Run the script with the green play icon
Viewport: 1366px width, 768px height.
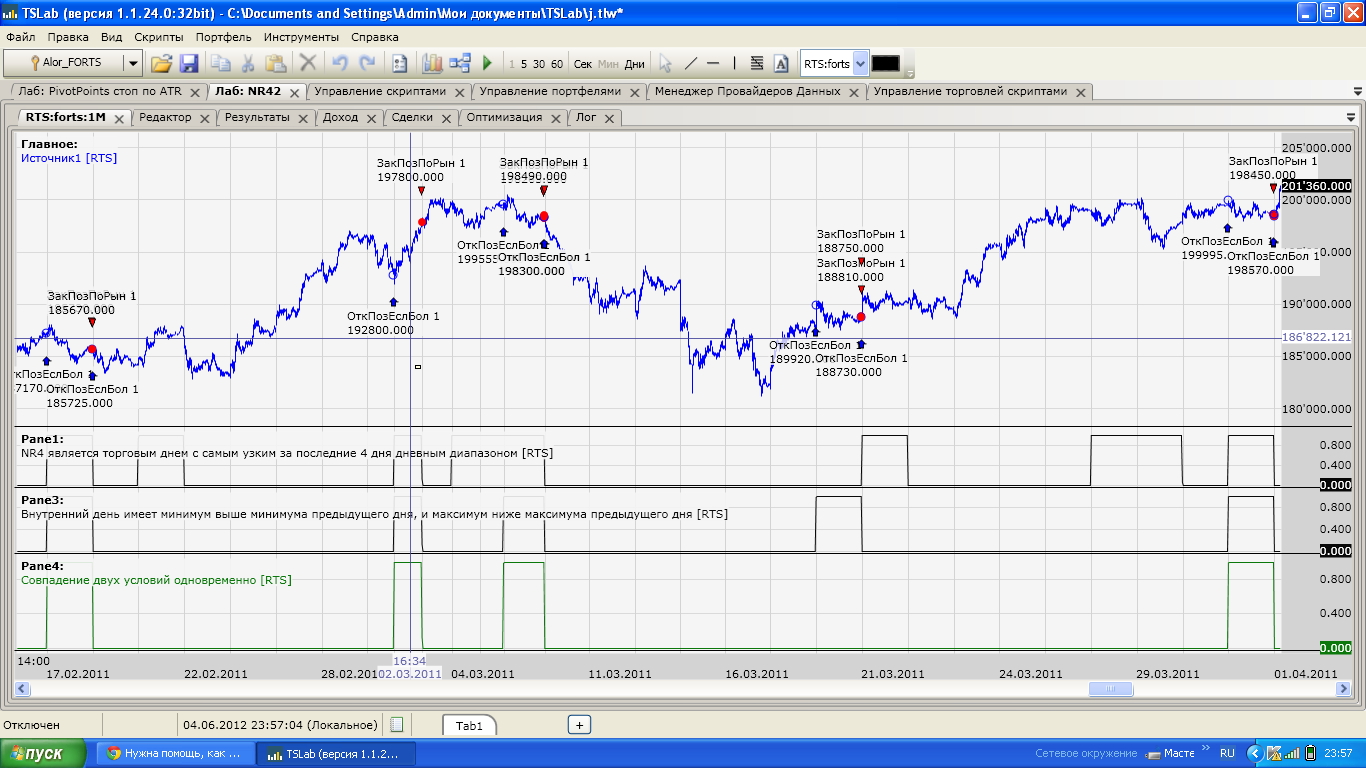pyautogui.click(x=487, y=63)
